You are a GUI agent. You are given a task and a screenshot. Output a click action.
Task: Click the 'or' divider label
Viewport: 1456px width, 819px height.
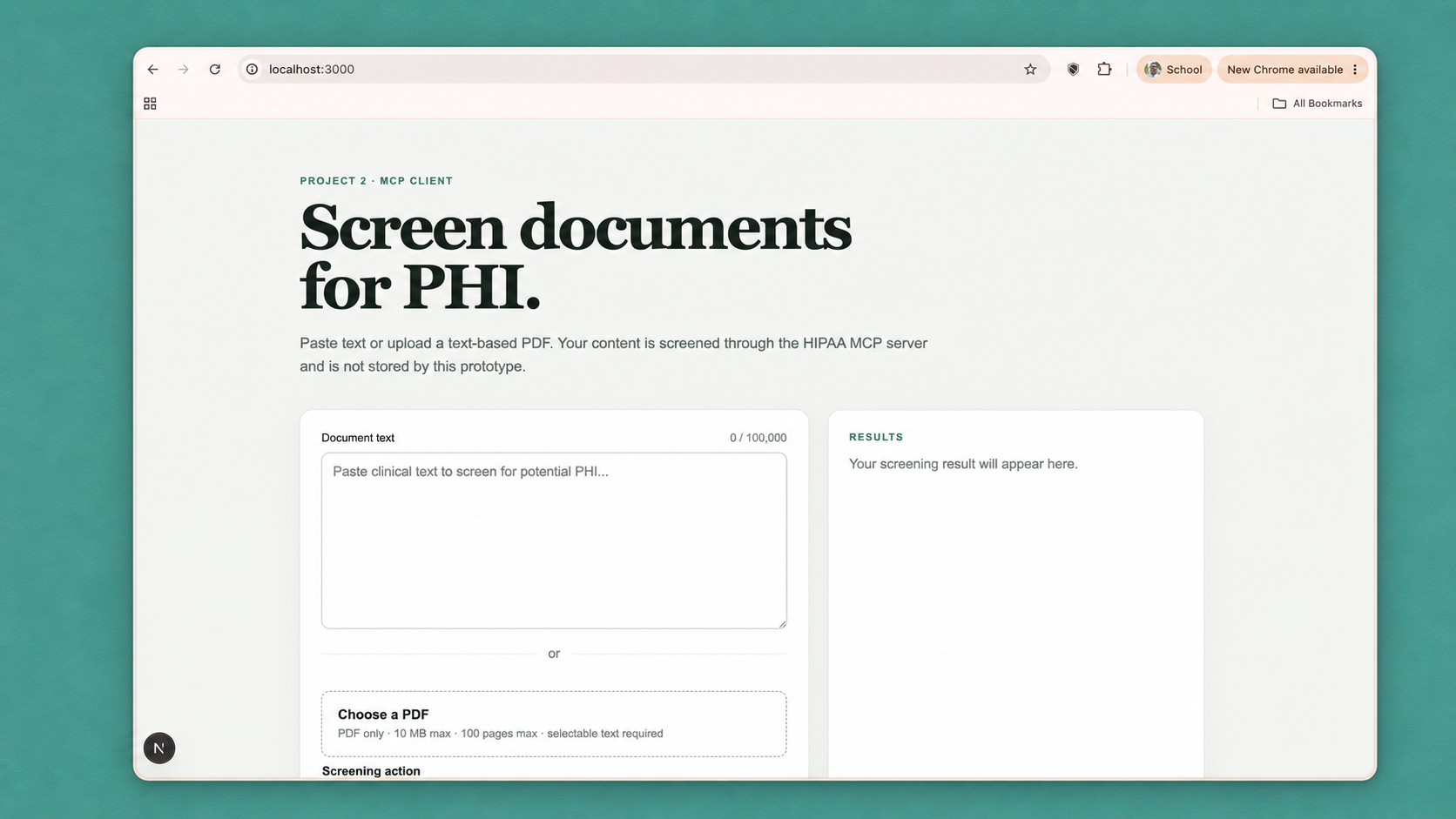pos(554,654)
